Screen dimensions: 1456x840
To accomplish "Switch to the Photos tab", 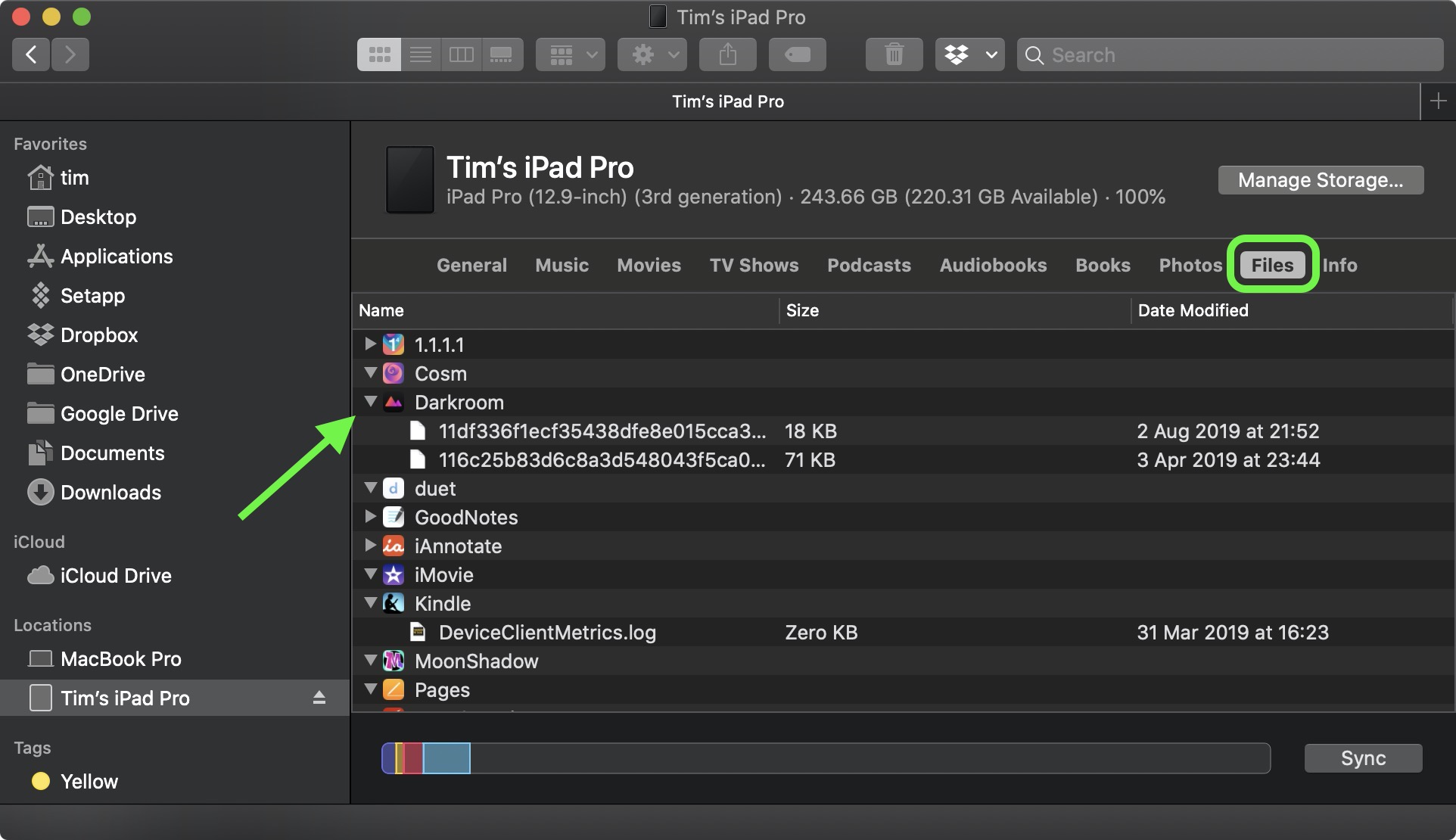I will (1192, 265).
